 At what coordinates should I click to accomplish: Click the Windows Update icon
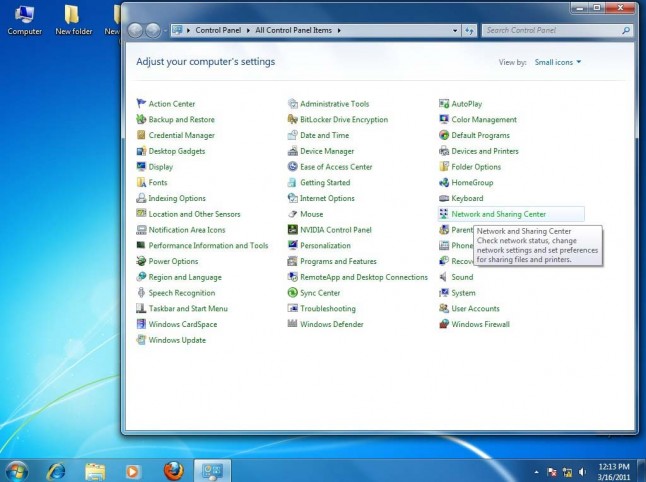click(x=141, y=340)
